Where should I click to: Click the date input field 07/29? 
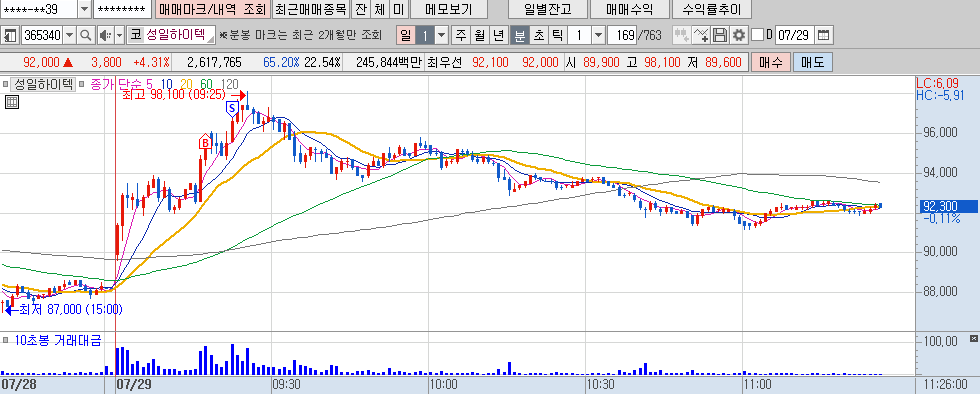click(795, 35)
